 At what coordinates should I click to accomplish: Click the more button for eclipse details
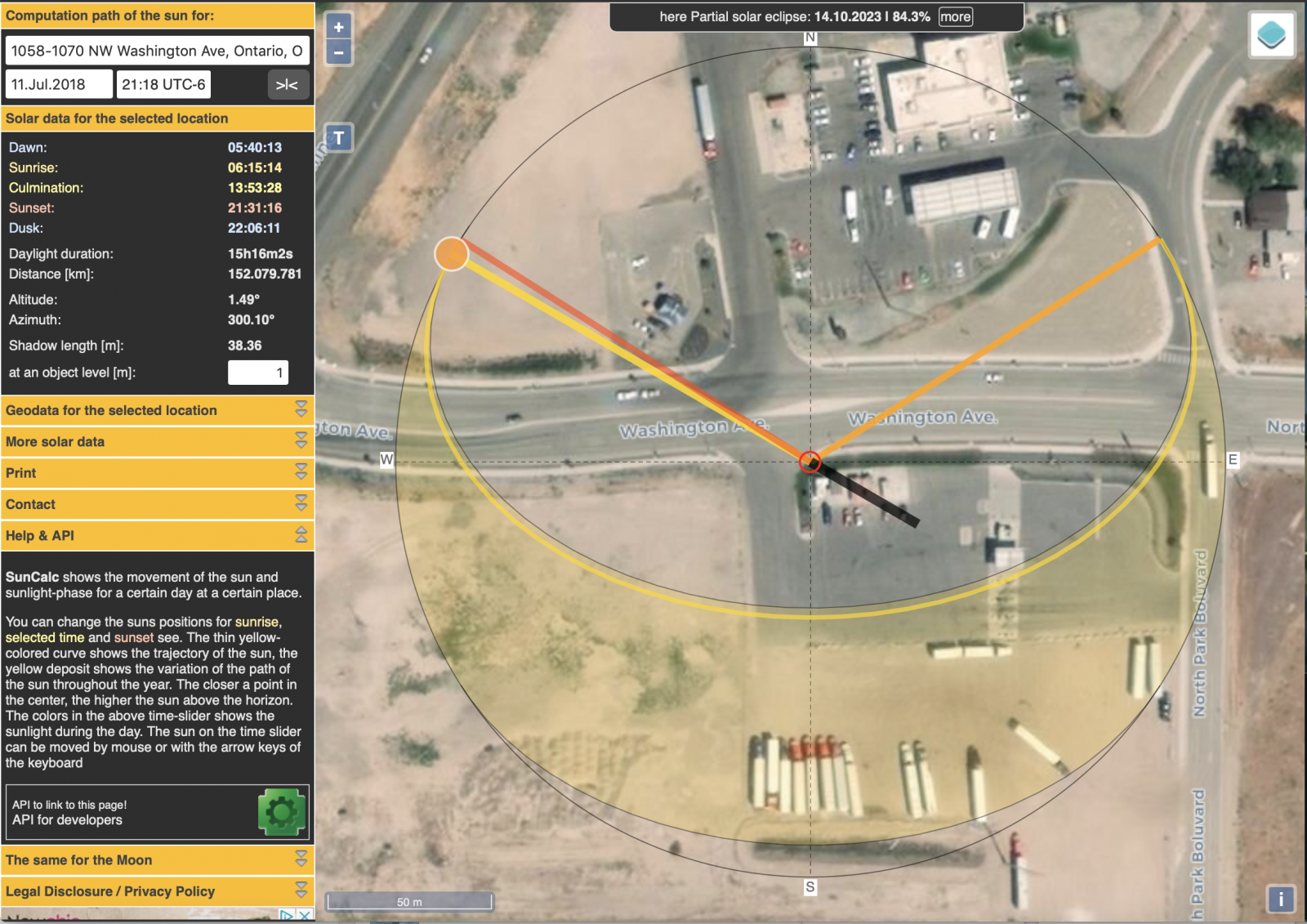click(x=955, y=16)
